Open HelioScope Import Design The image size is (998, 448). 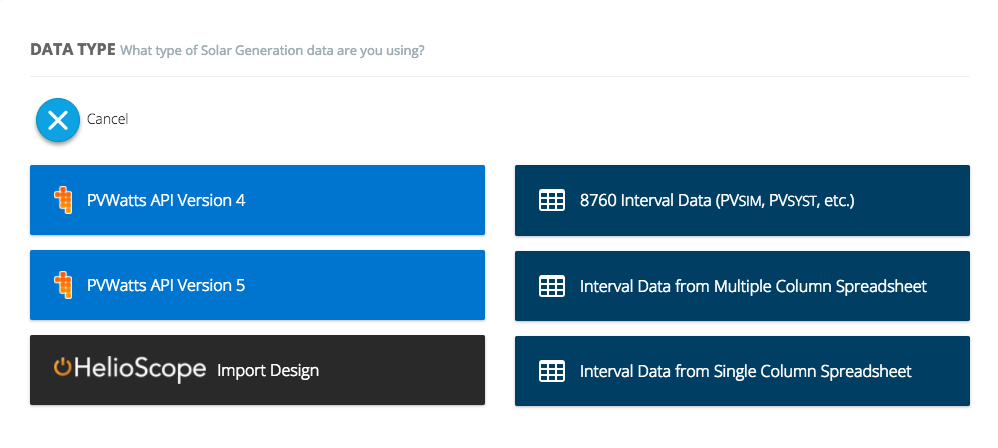coord(257,370)
